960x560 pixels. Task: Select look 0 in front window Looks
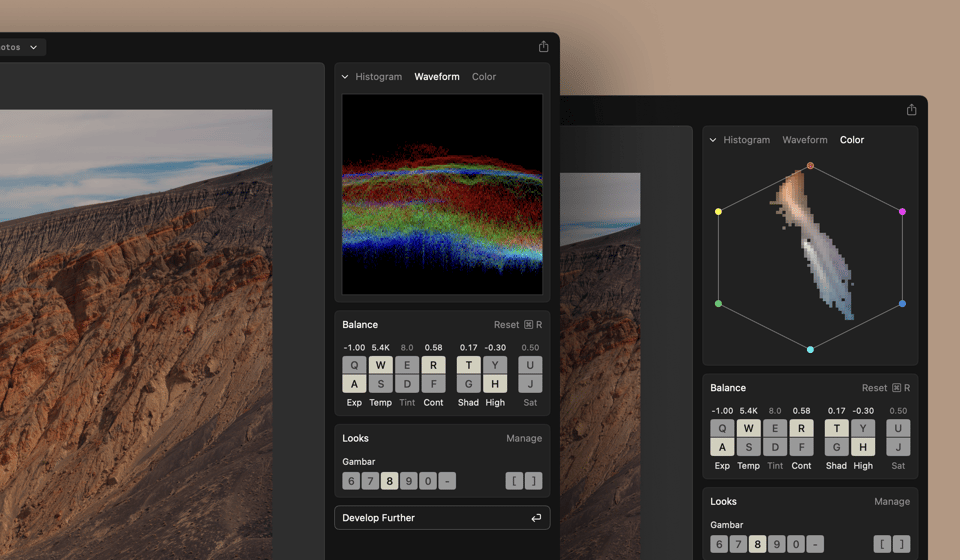428,481
